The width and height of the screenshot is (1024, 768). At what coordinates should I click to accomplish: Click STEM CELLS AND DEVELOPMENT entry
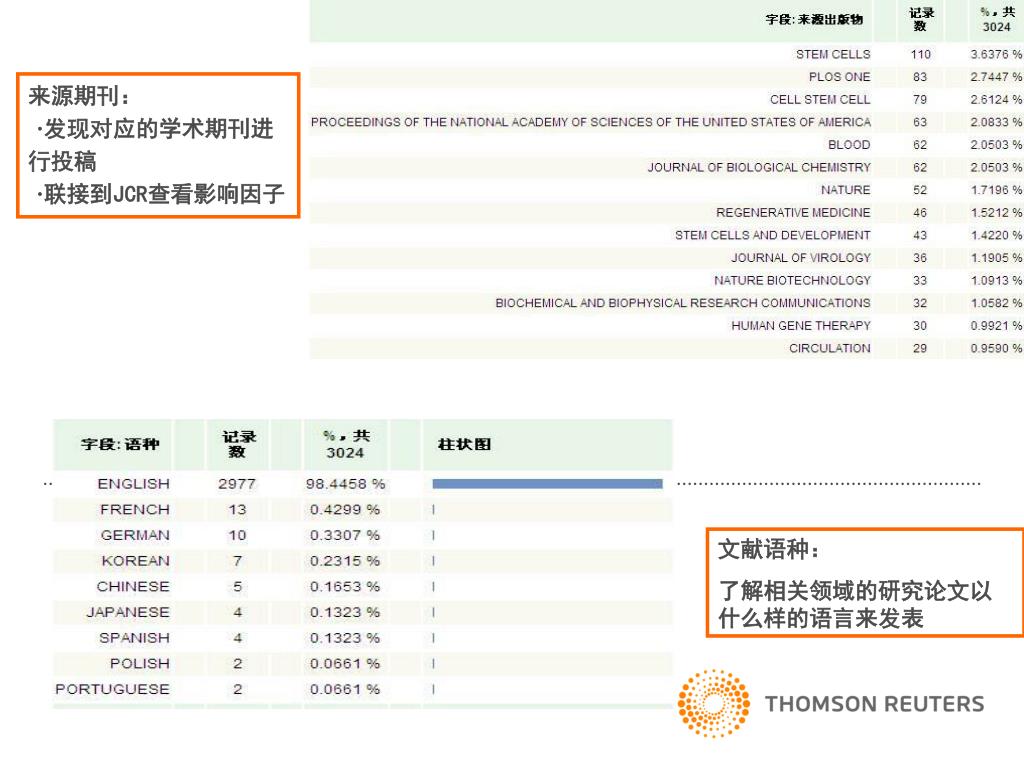(x=773, y=235)
